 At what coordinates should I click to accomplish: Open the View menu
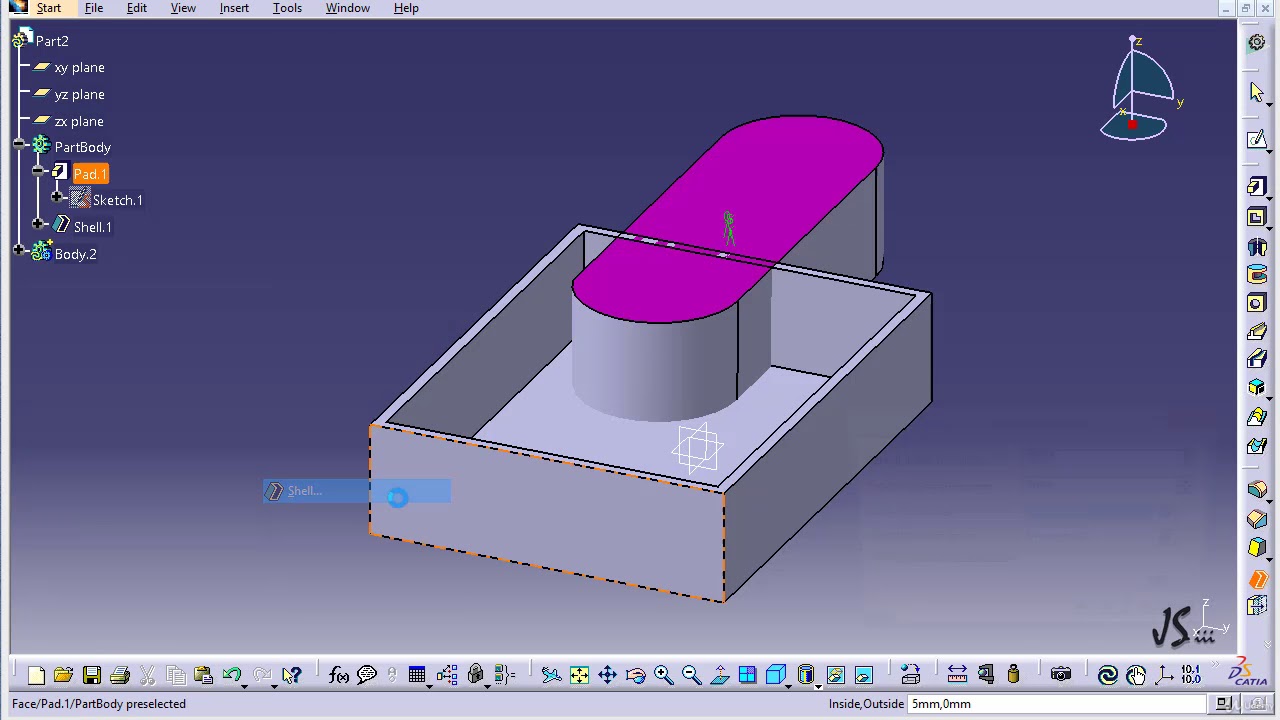[x=183, y=8]
